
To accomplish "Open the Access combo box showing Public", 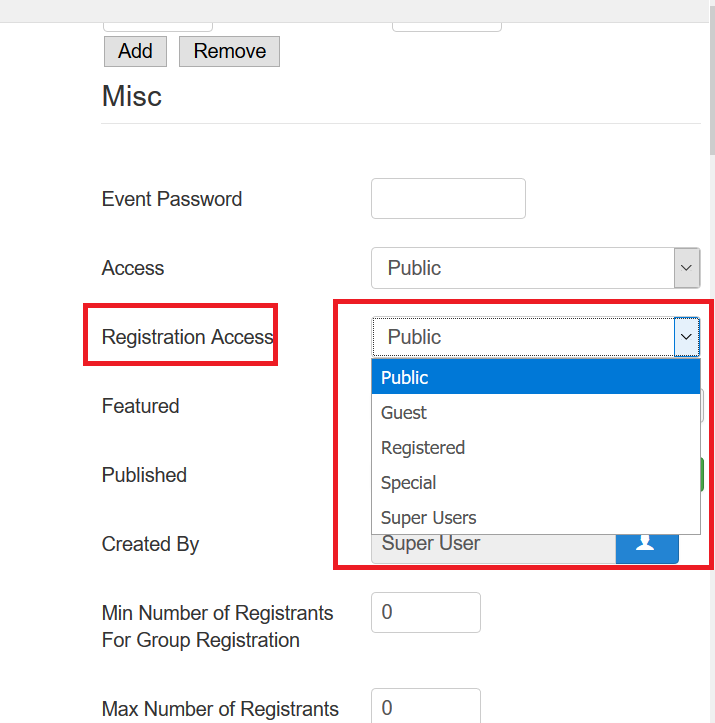I will click(x=536, y=268).
